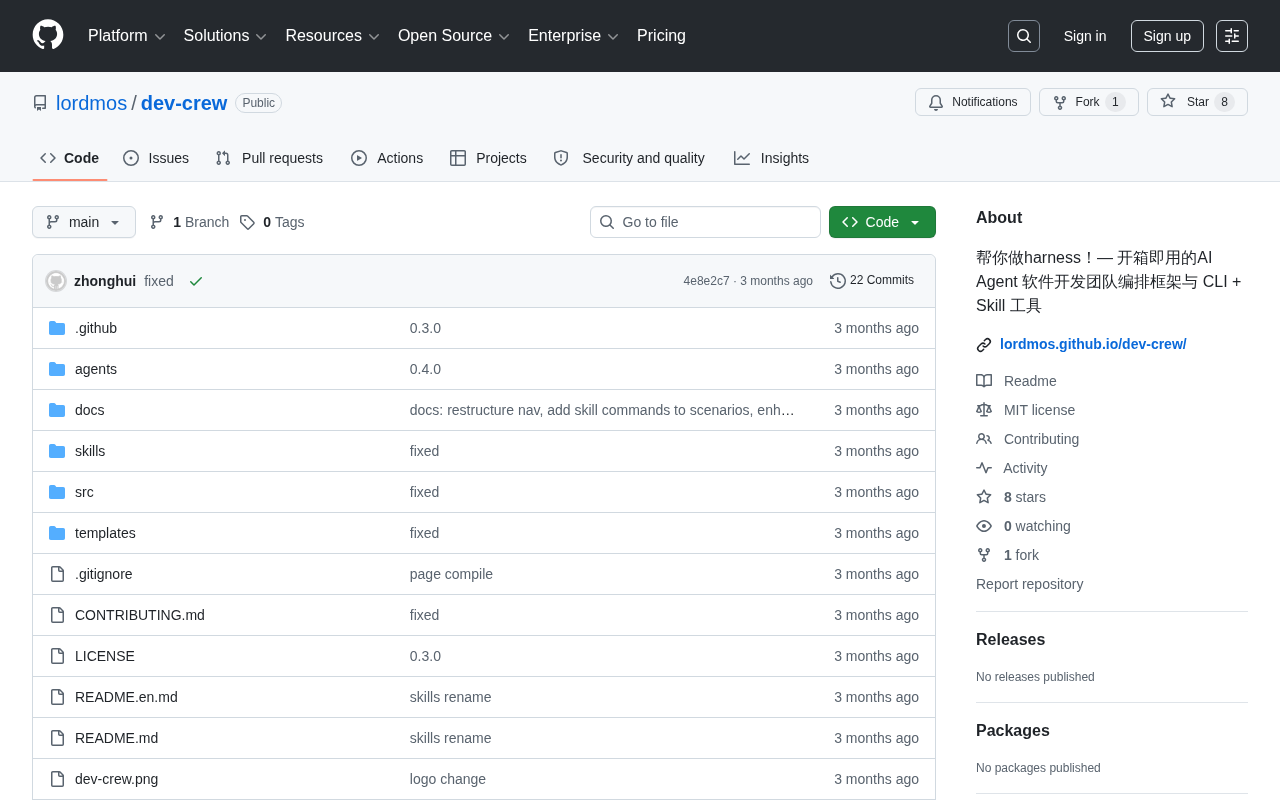Click the link icon beside lordmos.github.io
The width and height of the screenshot is (1280, 800).
[x=984, y=345]
